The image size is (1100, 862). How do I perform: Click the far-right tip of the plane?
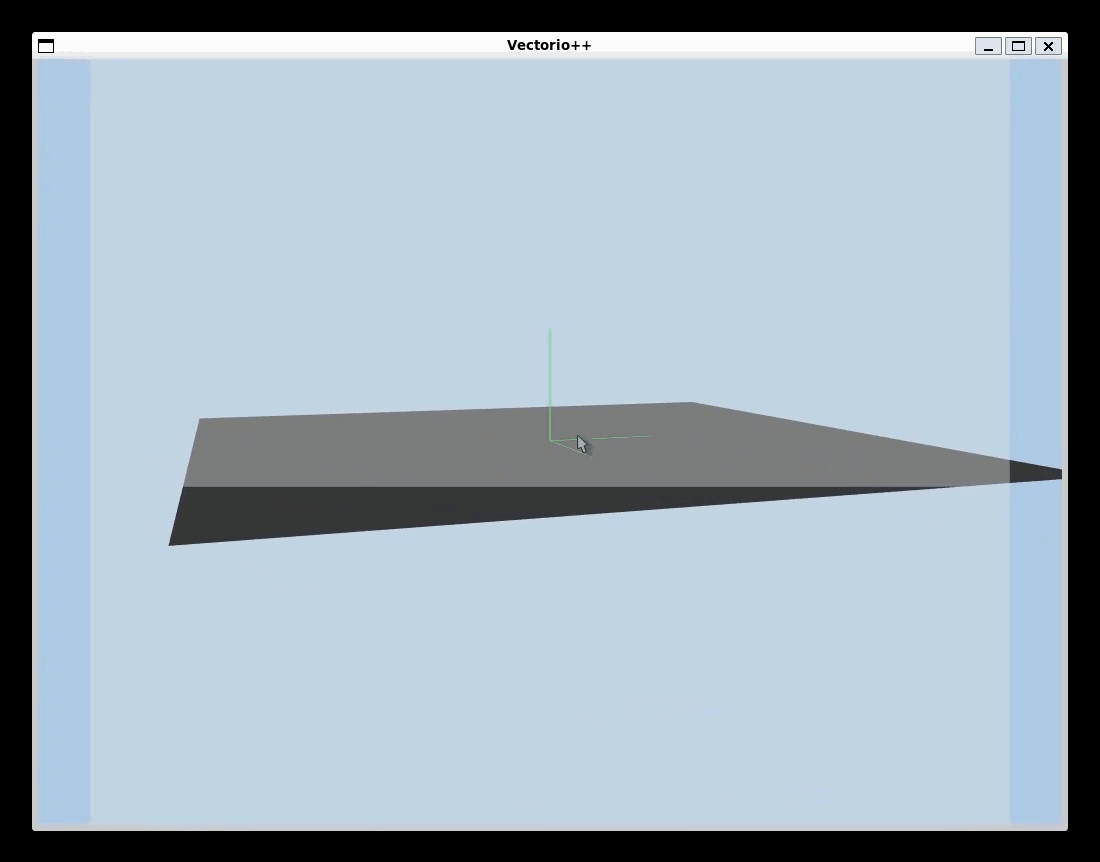point(1055,472)
